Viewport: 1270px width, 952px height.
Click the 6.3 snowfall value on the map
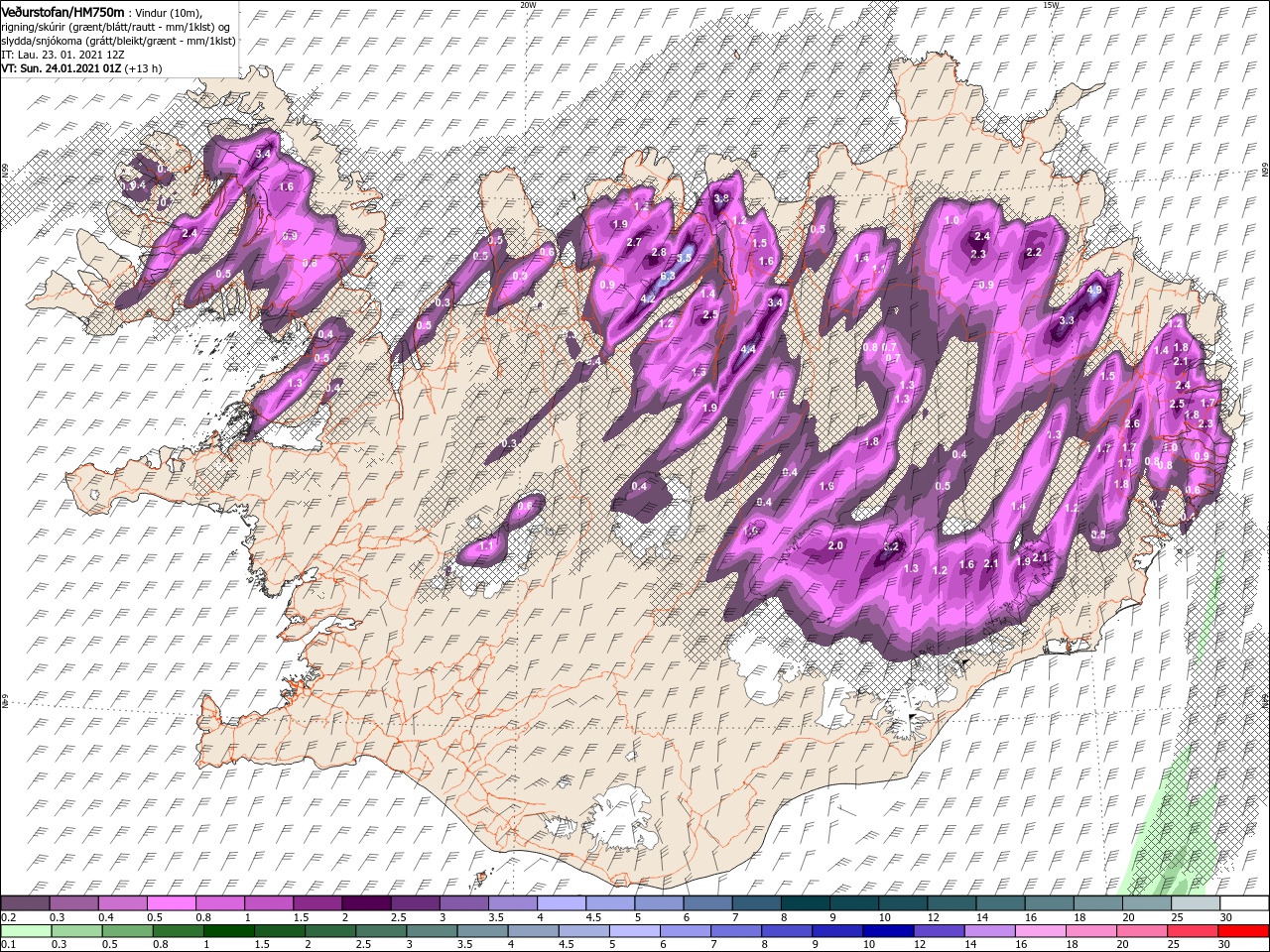pos(668,276)
